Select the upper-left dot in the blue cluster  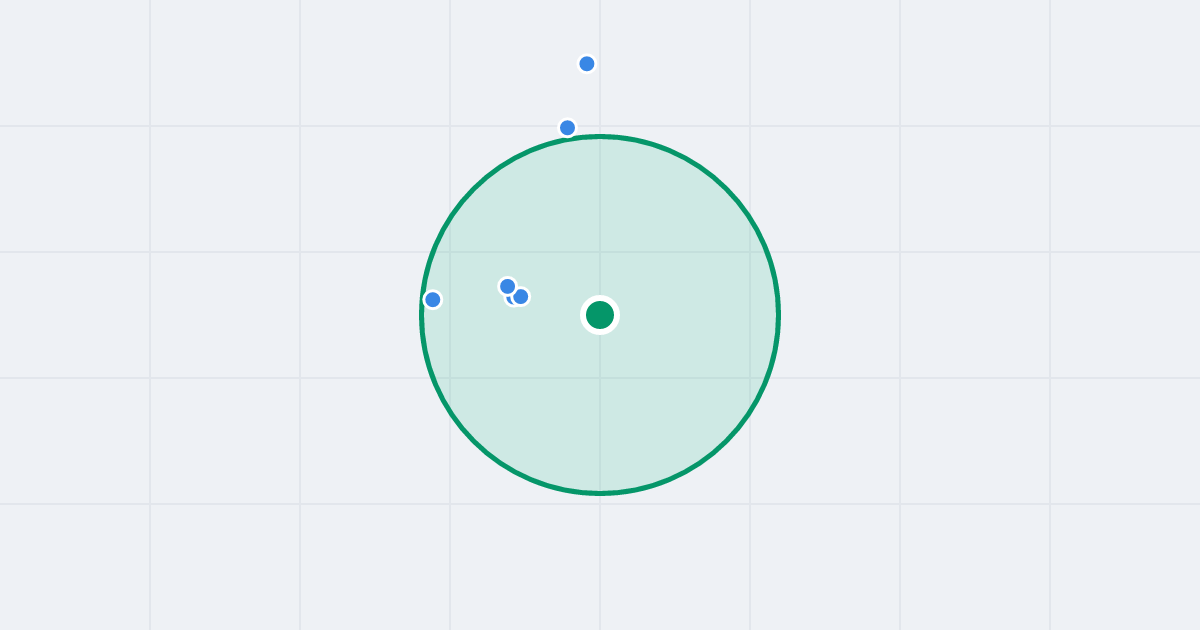(x=507, y=286)
